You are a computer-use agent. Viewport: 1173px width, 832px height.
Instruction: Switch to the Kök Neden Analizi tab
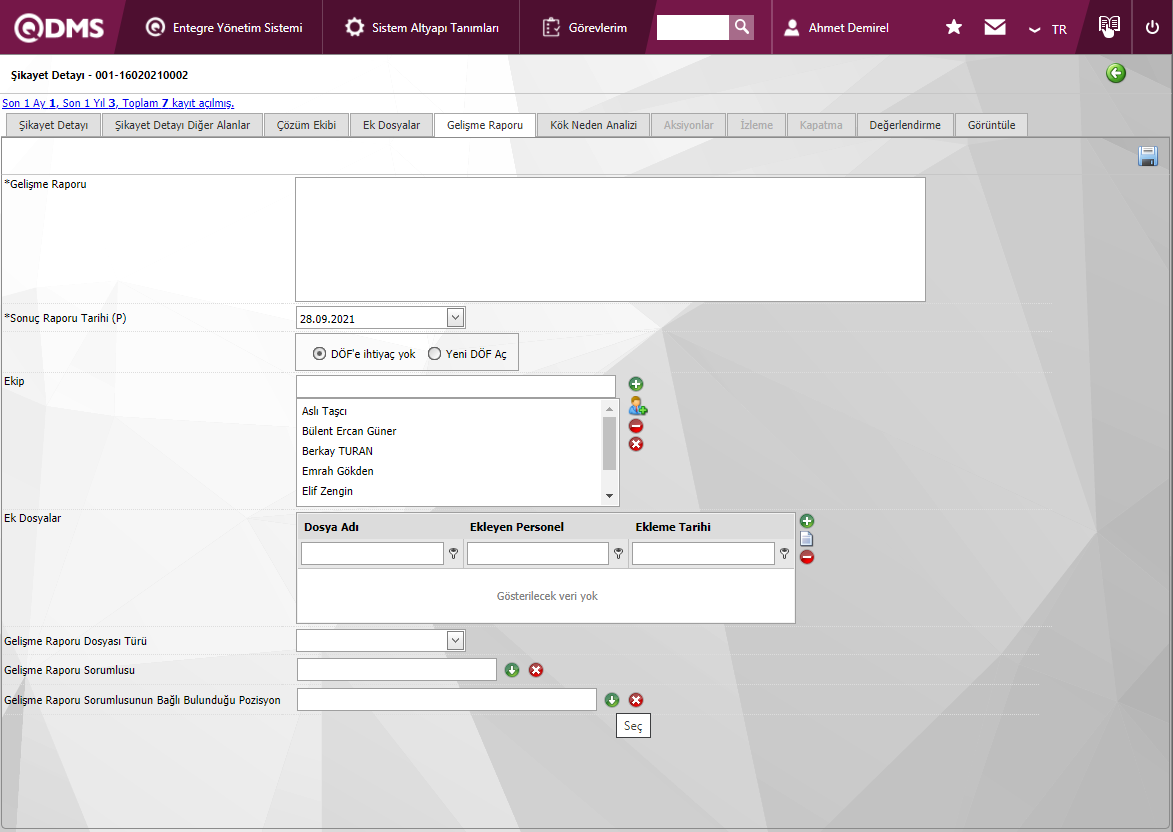(593, 125)
